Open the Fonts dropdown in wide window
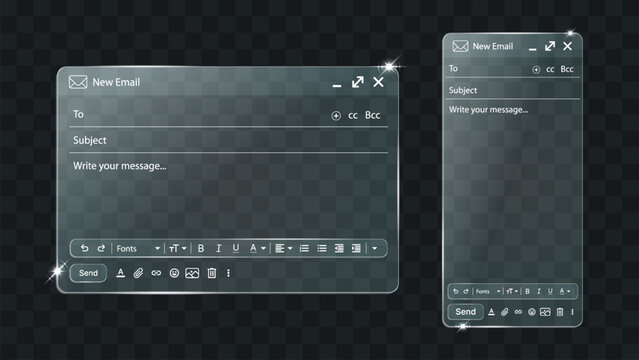This screenshot has width=639, height=360. pos(138,248)
